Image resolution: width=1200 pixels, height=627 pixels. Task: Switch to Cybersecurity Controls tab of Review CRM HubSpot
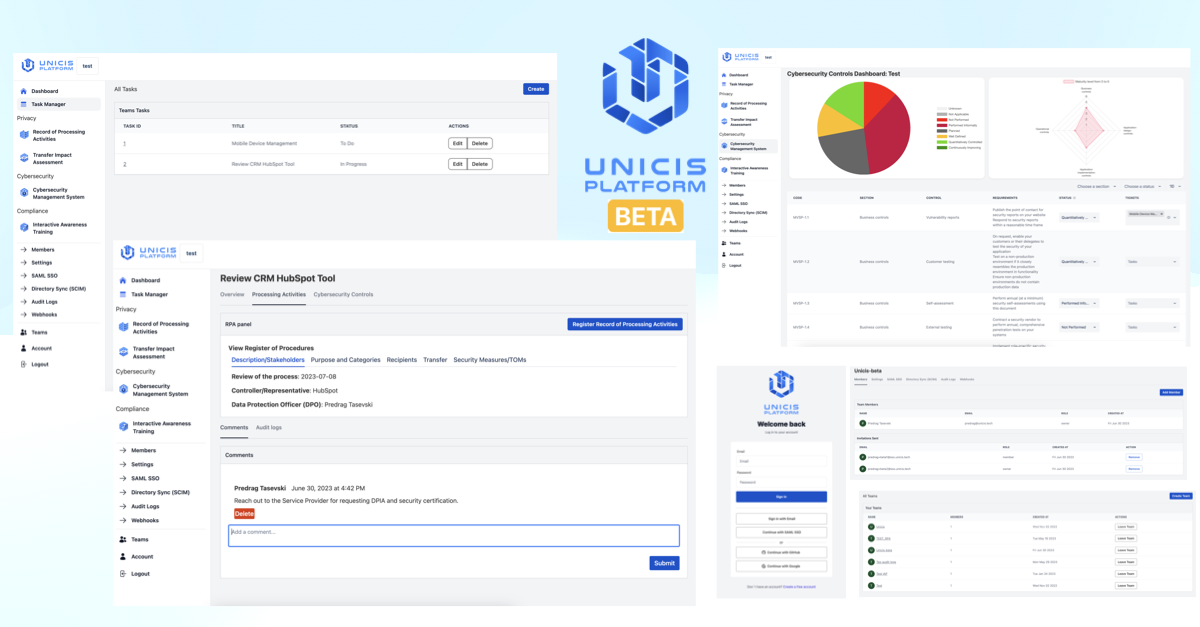coord(343,295)
